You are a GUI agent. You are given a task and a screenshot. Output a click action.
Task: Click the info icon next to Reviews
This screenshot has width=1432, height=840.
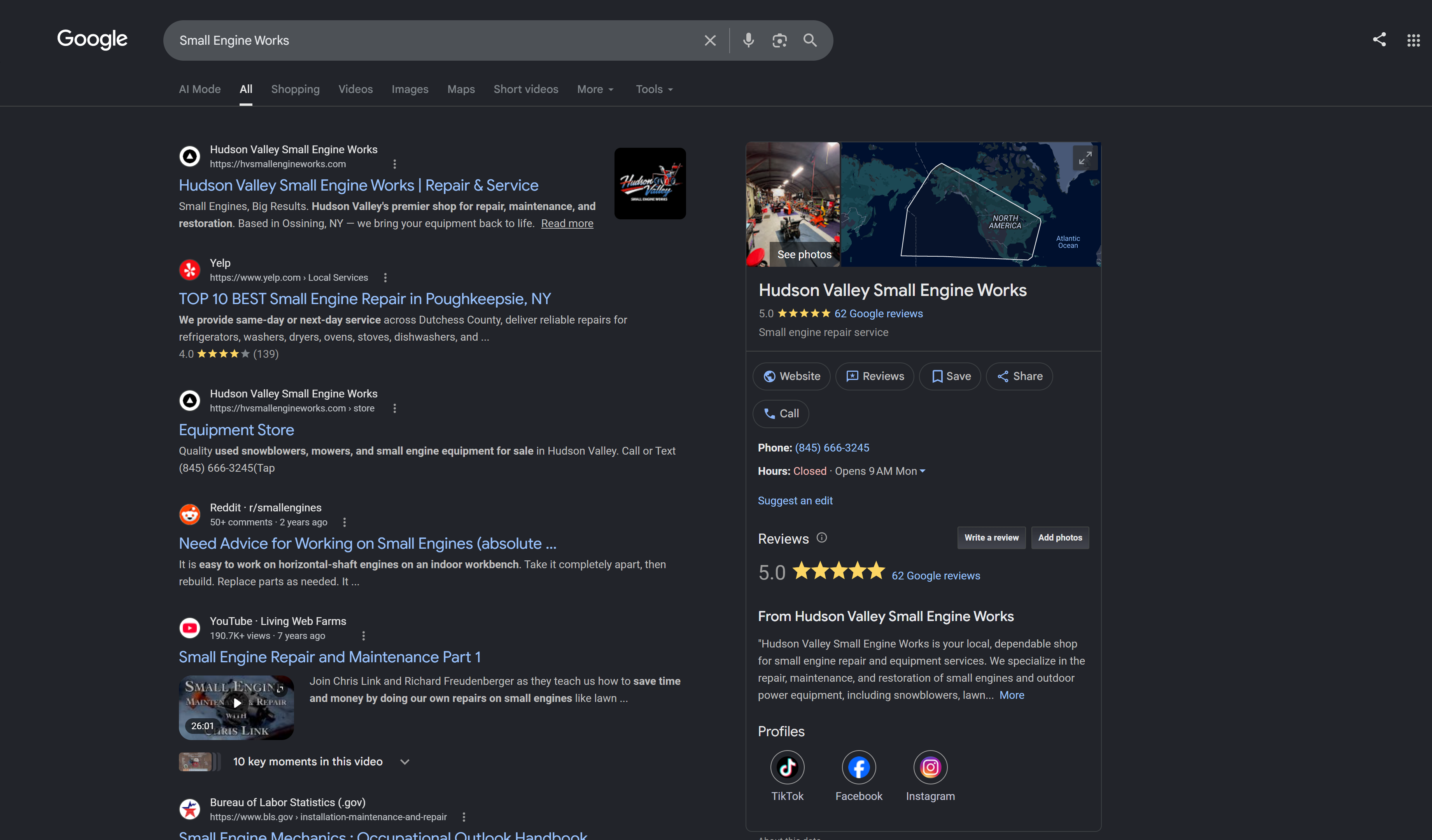point(822,538)
